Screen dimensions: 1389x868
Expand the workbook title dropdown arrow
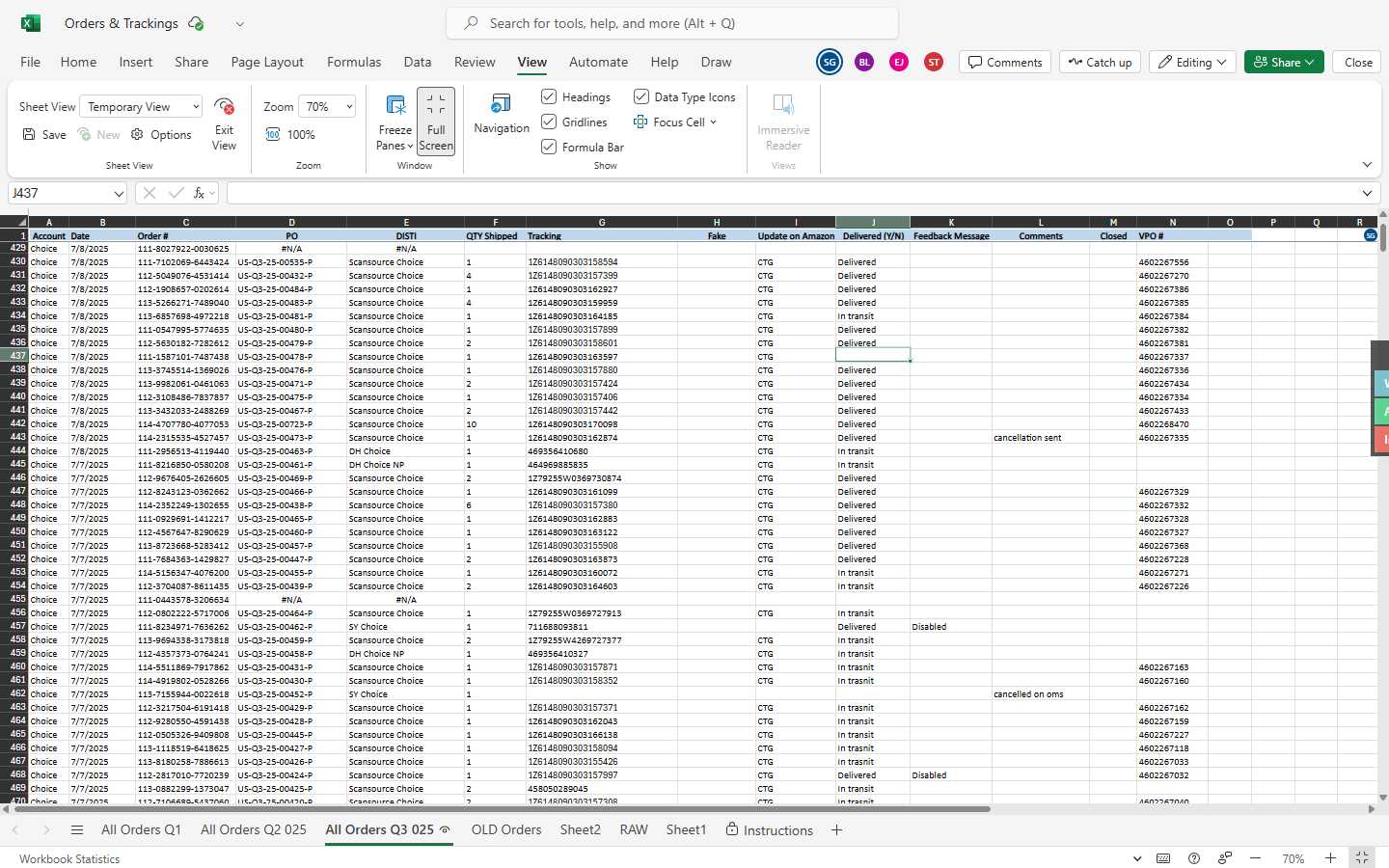click(240, 23)
